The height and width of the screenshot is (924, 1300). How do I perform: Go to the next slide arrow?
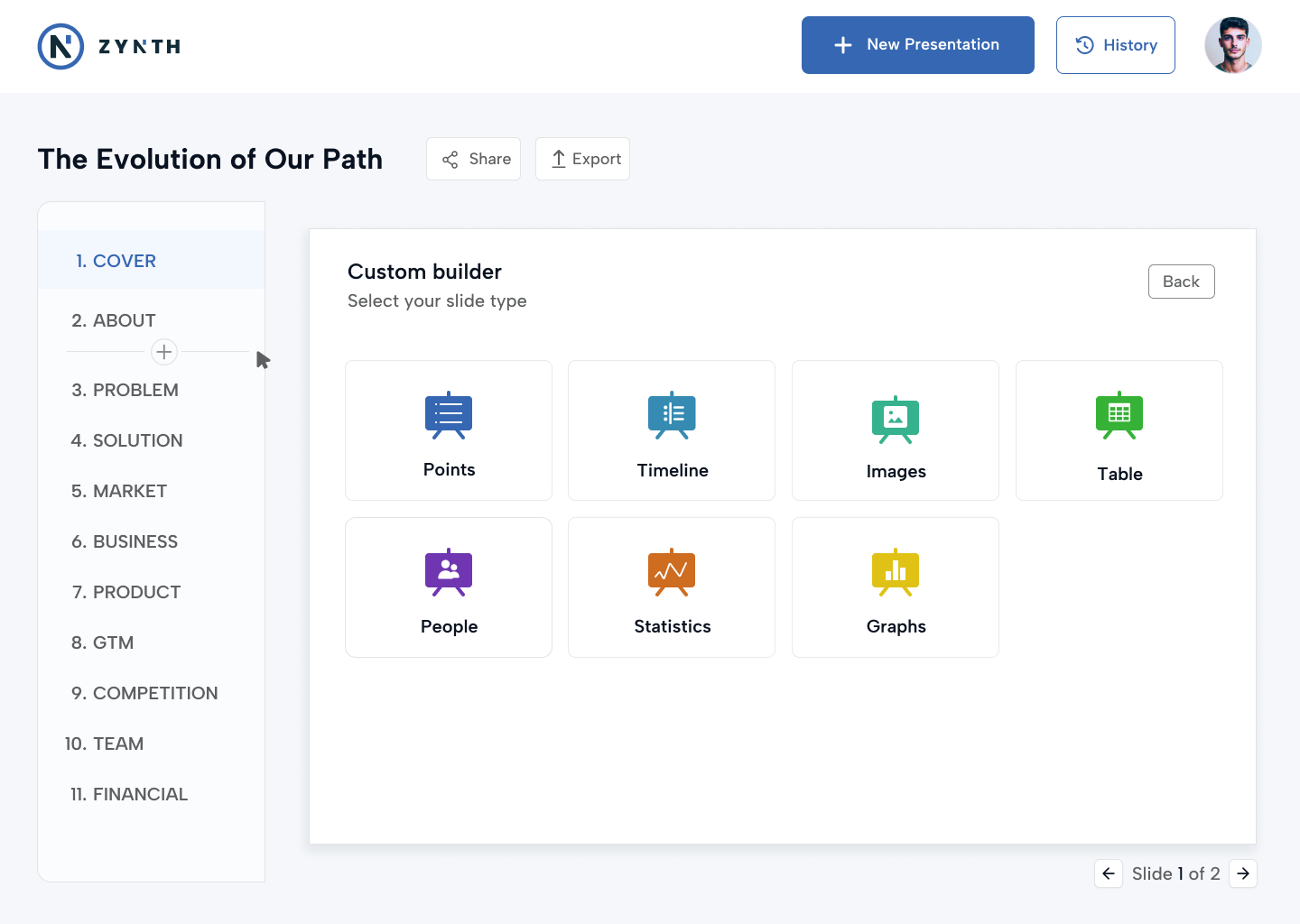(x=1243, y=873)
